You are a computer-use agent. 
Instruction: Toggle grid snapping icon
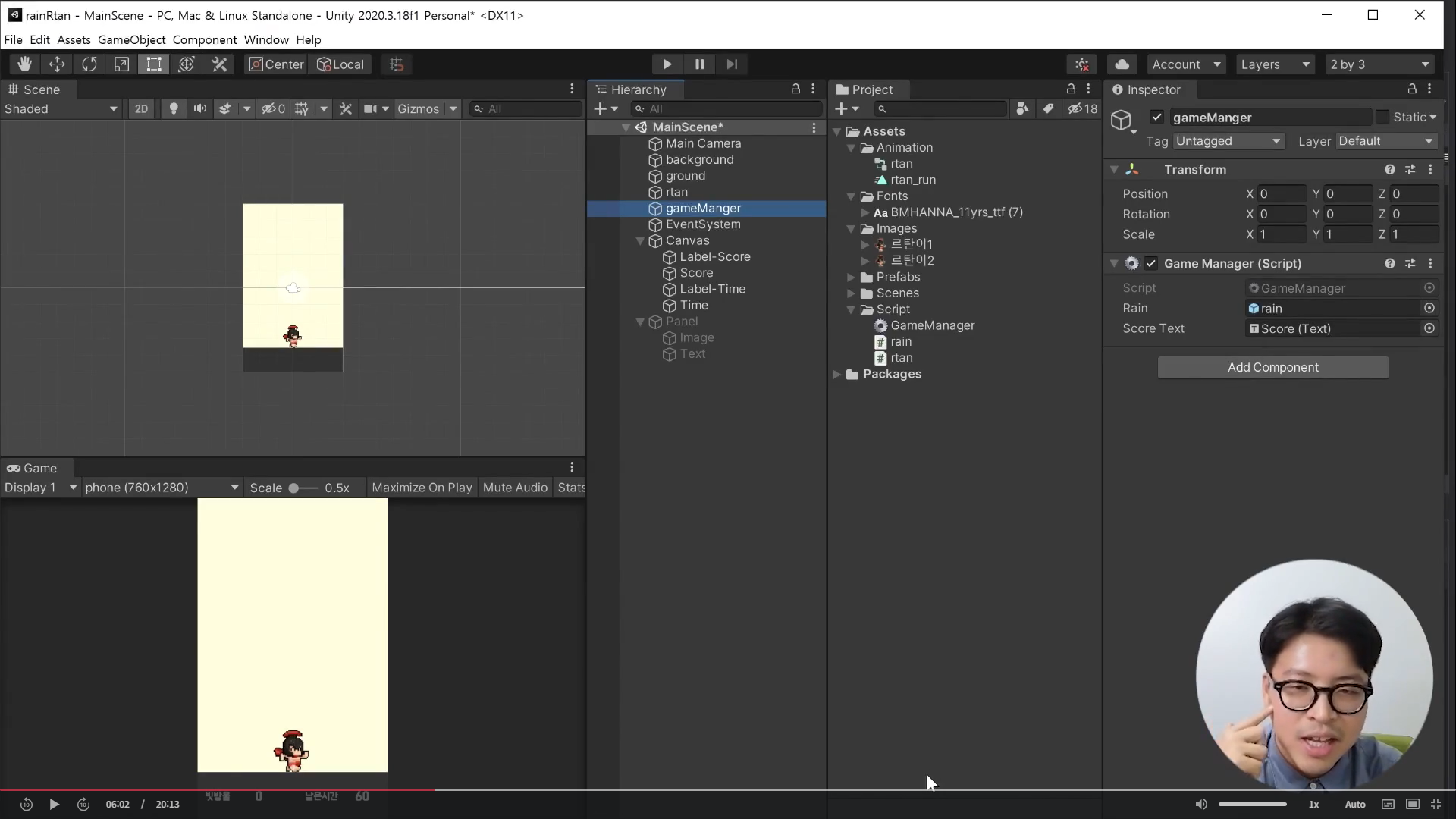397,64
